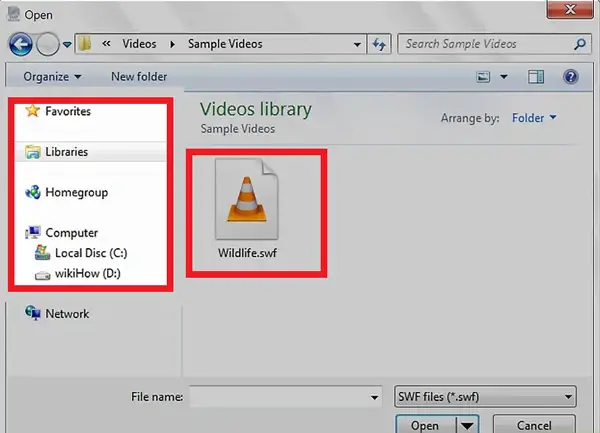Click the Open button
600x433 pixels.
click(425, 425)
